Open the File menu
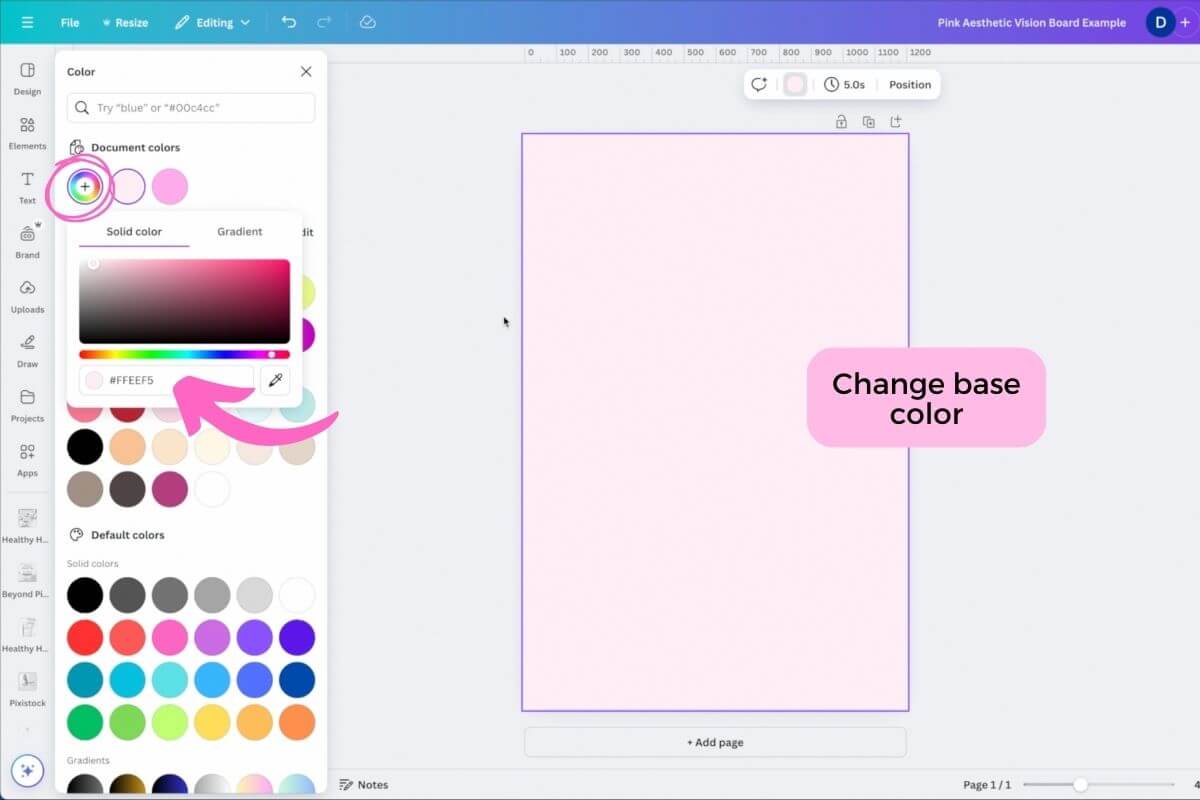This screenshot has width=1200, height=800. [70, 22]
